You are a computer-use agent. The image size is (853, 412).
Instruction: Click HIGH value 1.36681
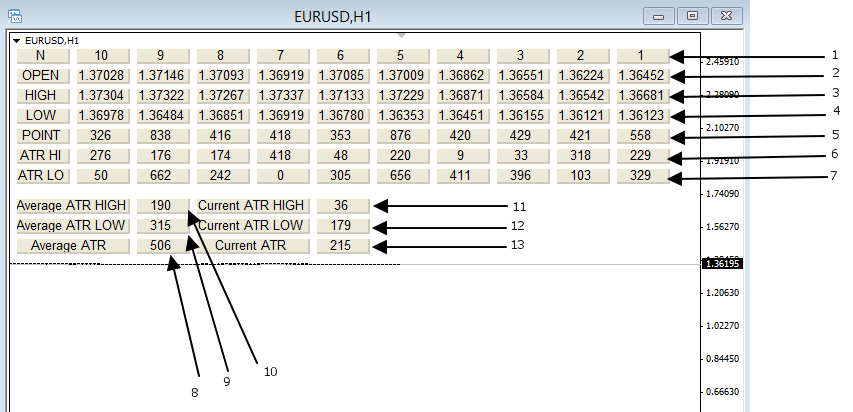pyautogui.click(x=643, y=96)
